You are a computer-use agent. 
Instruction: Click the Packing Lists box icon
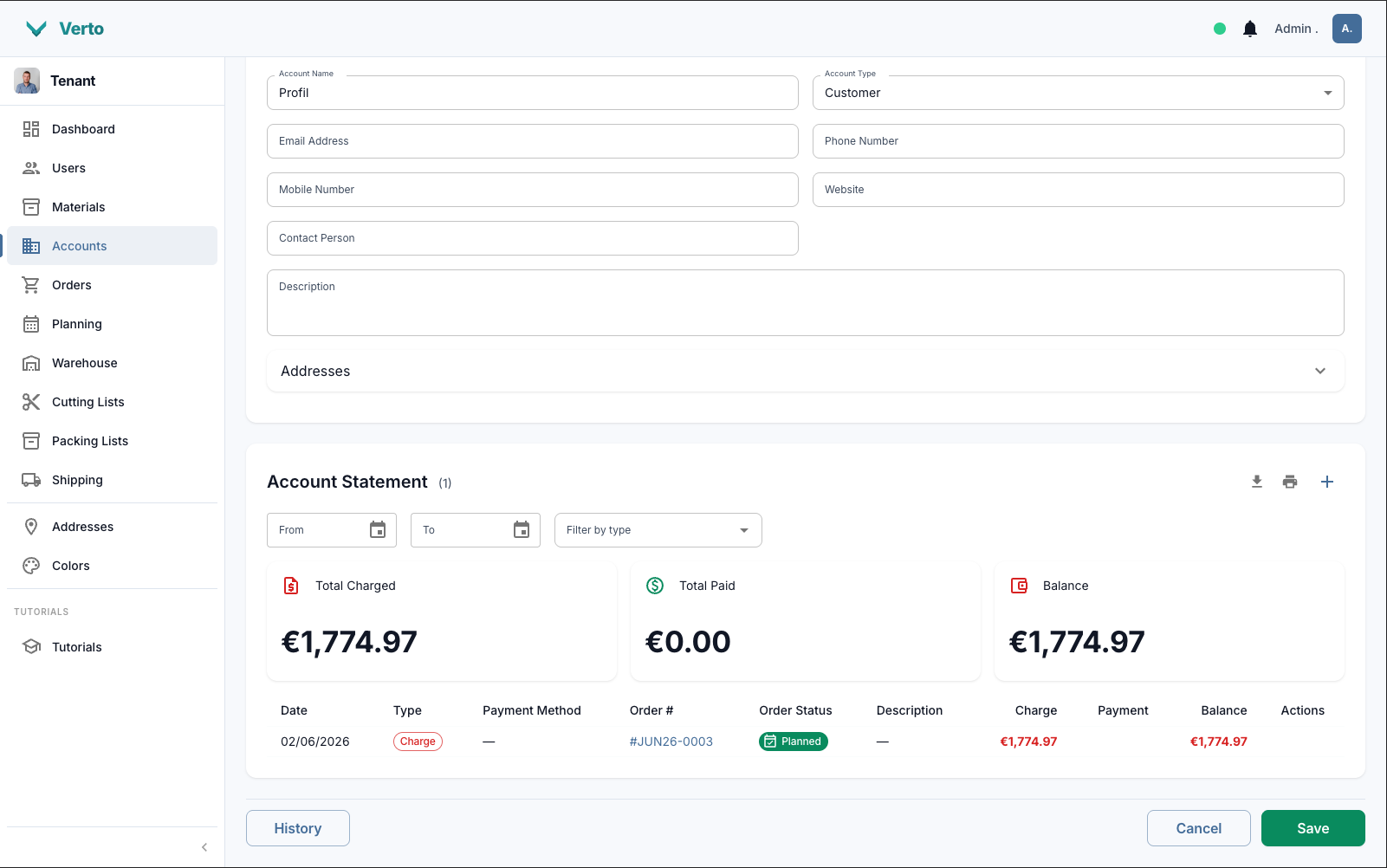coord(31,441)
